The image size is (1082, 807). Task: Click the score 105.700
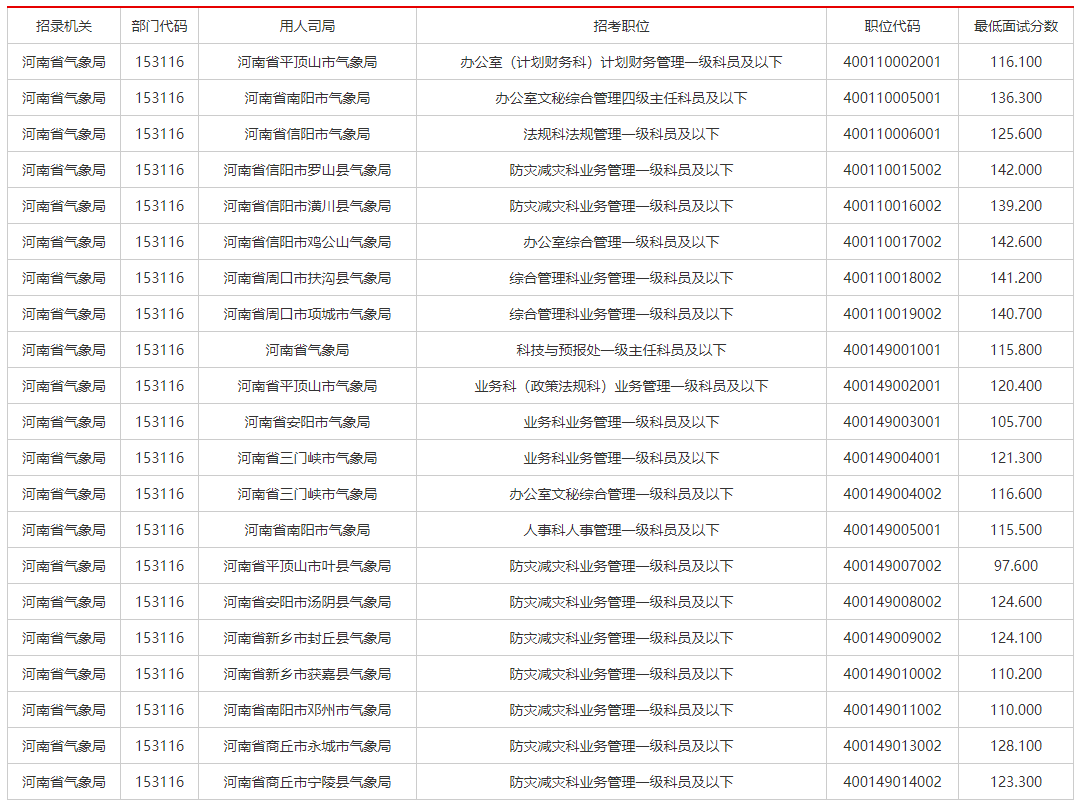coord(1016,422)
